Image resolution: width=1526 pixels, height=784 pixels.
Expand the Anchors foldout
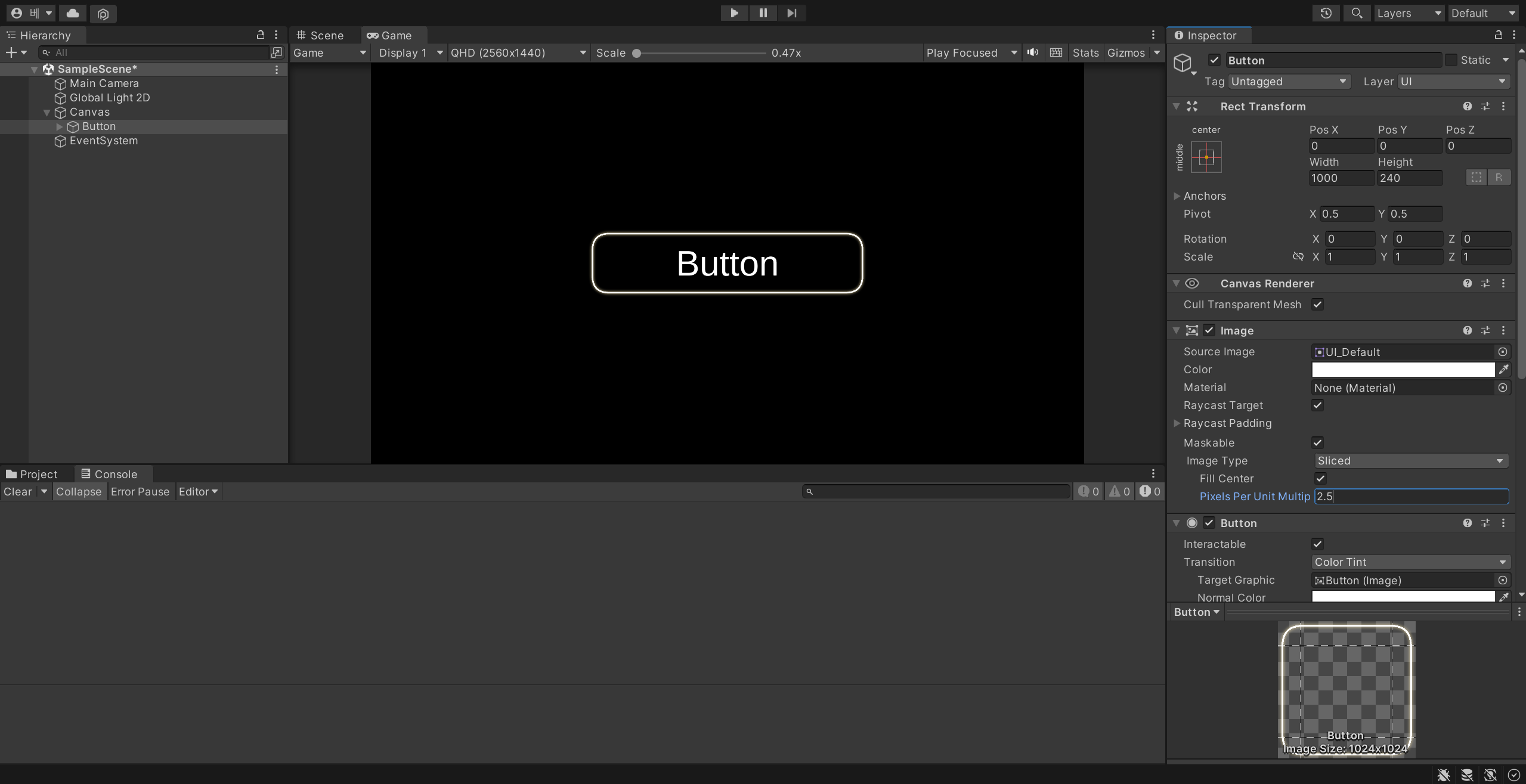point(1177,196)
